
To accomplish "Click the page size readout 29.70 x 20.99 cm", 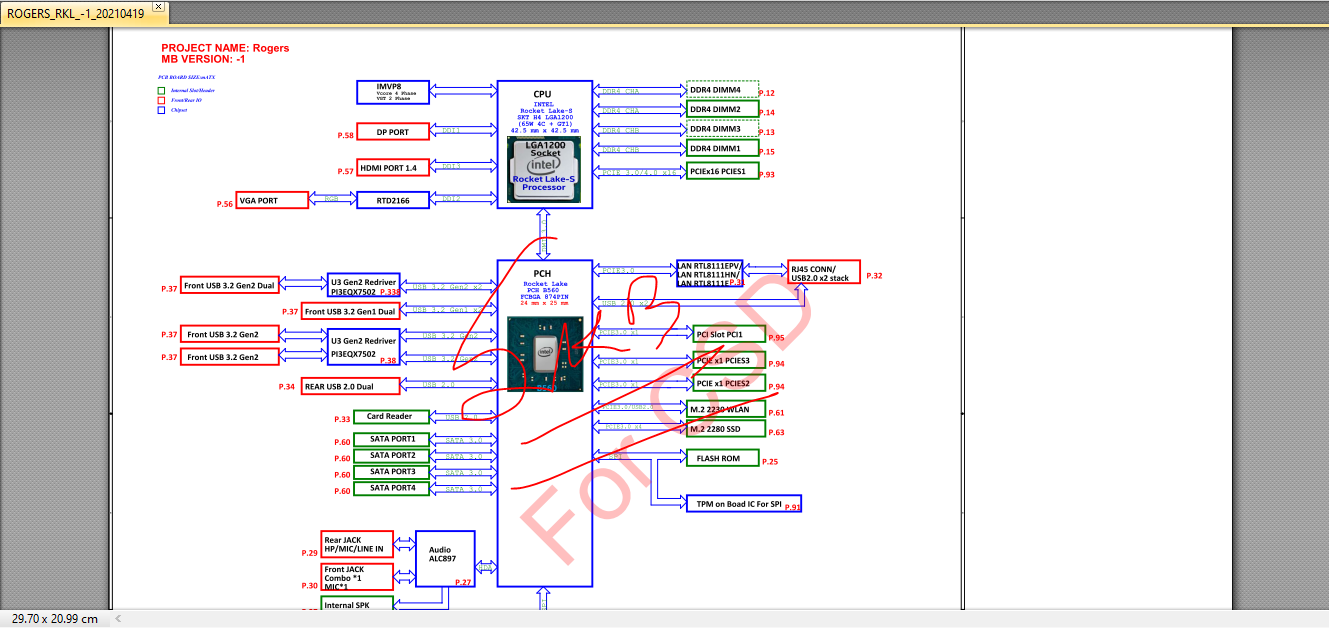I will point(55,619).
